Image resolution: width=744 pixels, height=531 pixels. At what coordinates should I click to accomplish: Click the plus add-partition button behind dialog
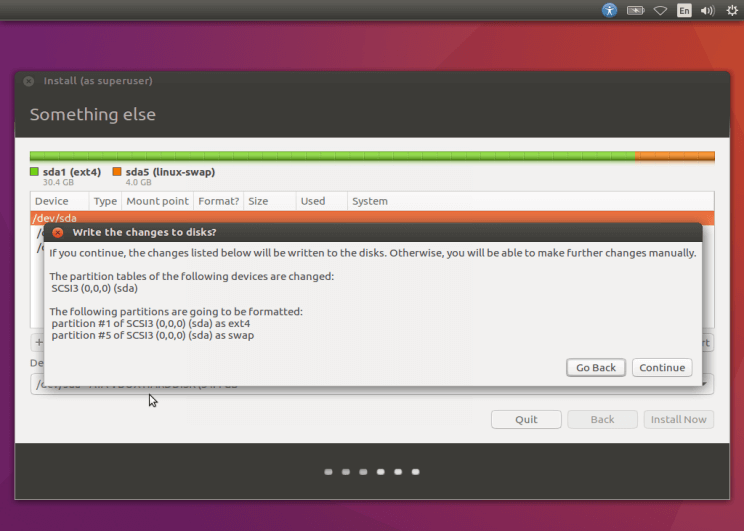[38, 342]
